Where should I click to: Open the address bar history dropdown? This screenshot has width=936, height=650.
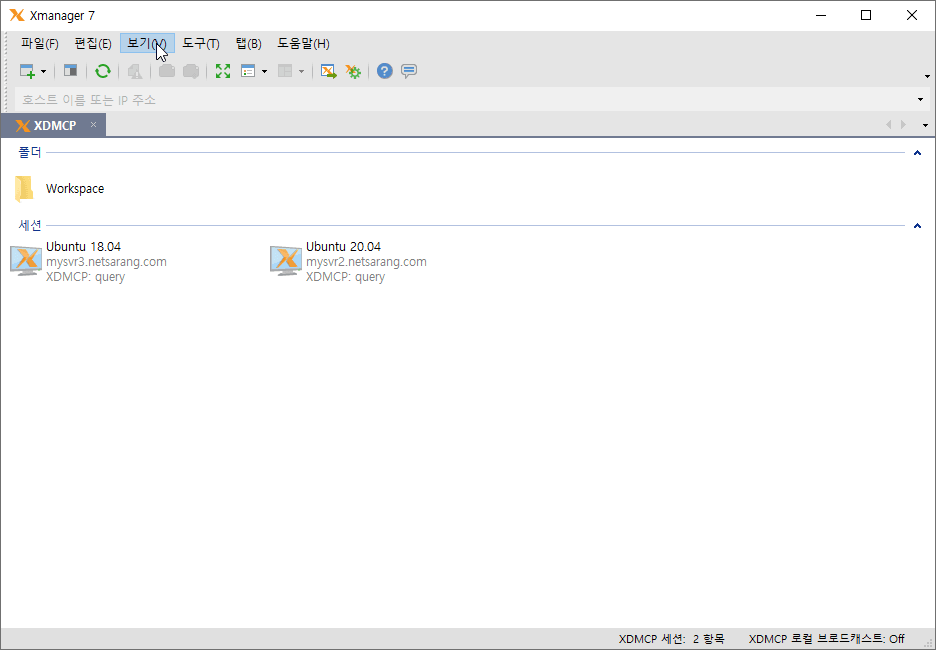(920, 100)
